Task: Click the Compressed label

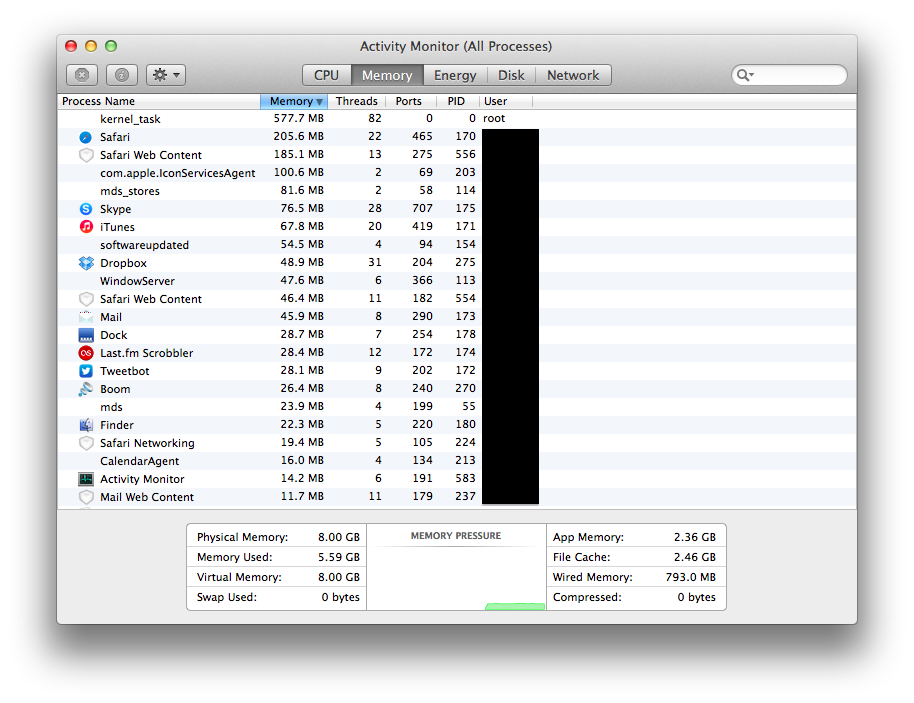Action: pyautogui.click(x=587, y=597)
